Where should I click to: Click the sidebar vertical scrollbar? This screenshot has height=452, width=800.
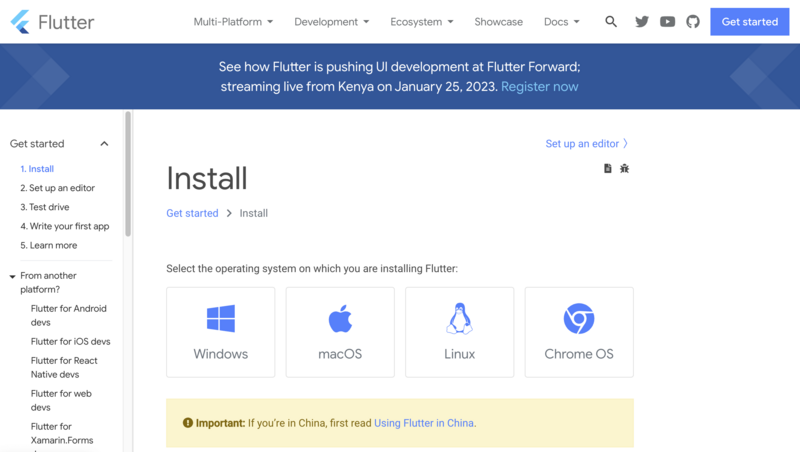128,173
